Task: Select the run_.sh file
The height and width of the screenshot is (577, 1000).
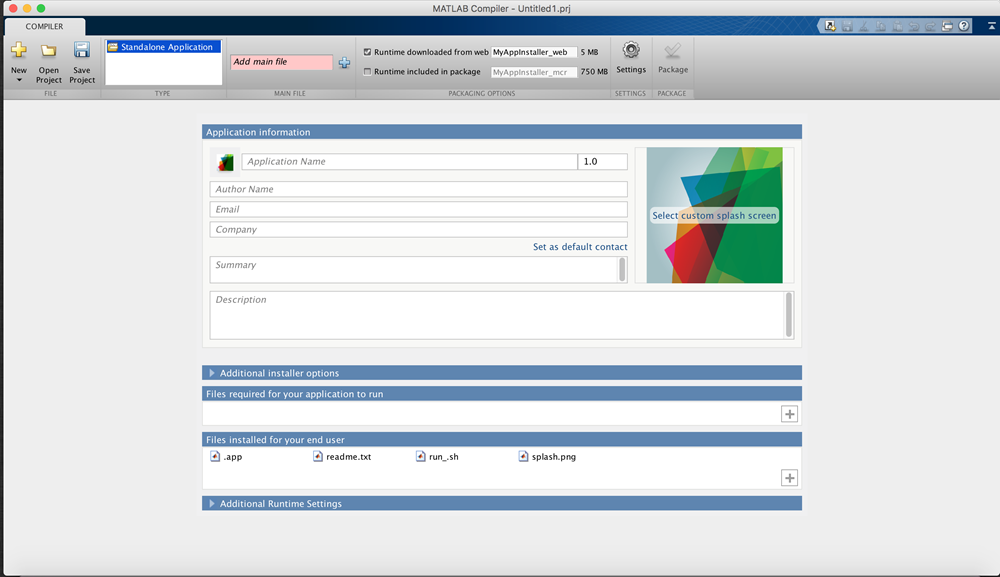Action: click(437, 456)
